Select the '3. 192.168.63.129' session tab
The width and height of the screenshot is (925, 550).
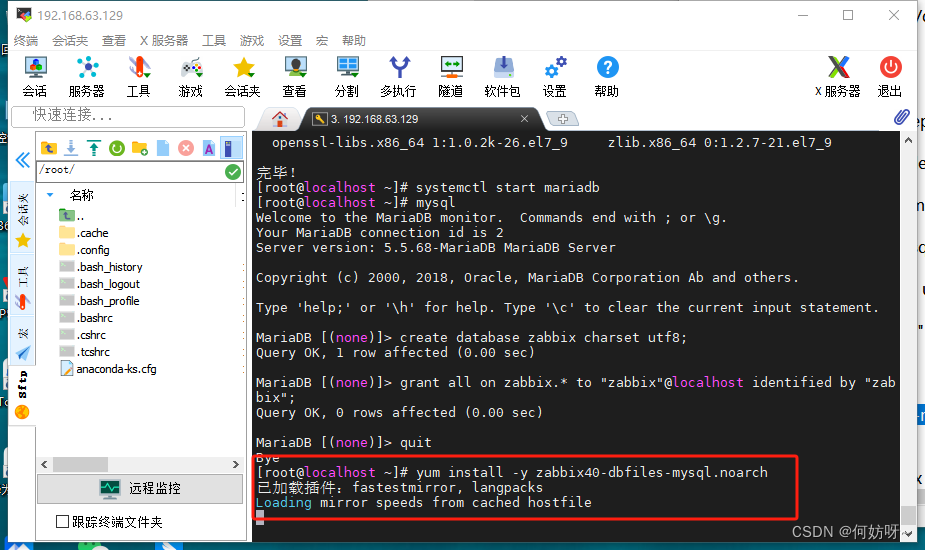click(420, 119)
